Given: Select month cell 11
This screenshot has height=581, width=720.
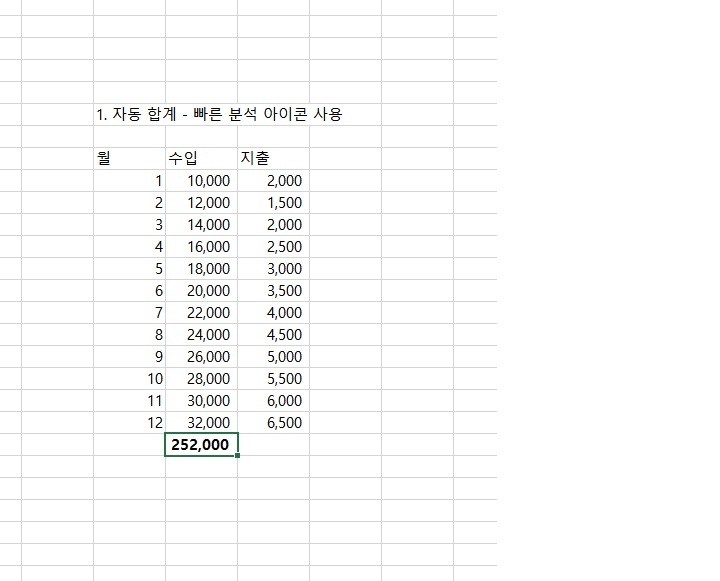Looking at the screenshot, I should tap(129, 401).
